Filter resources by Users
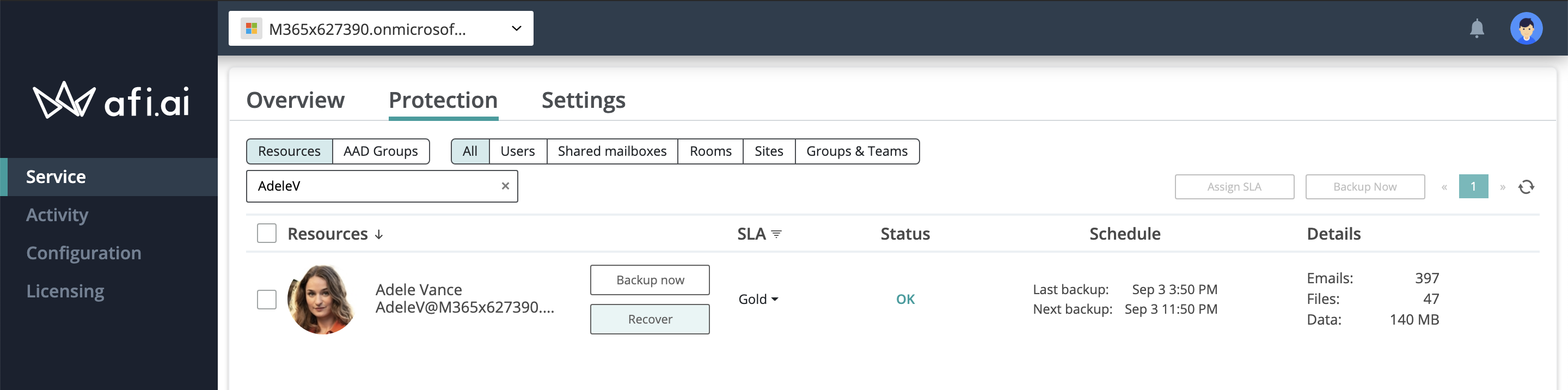 (x=517, y=151)
